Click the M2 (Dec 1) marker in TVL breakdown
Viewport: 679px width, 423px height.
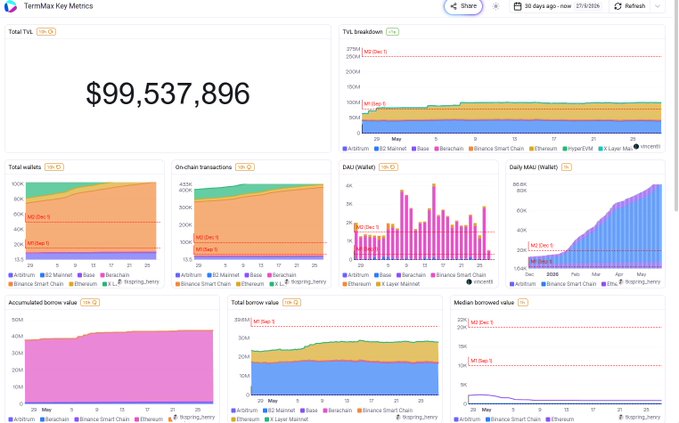pyautogui.click(x=375, y=52)
